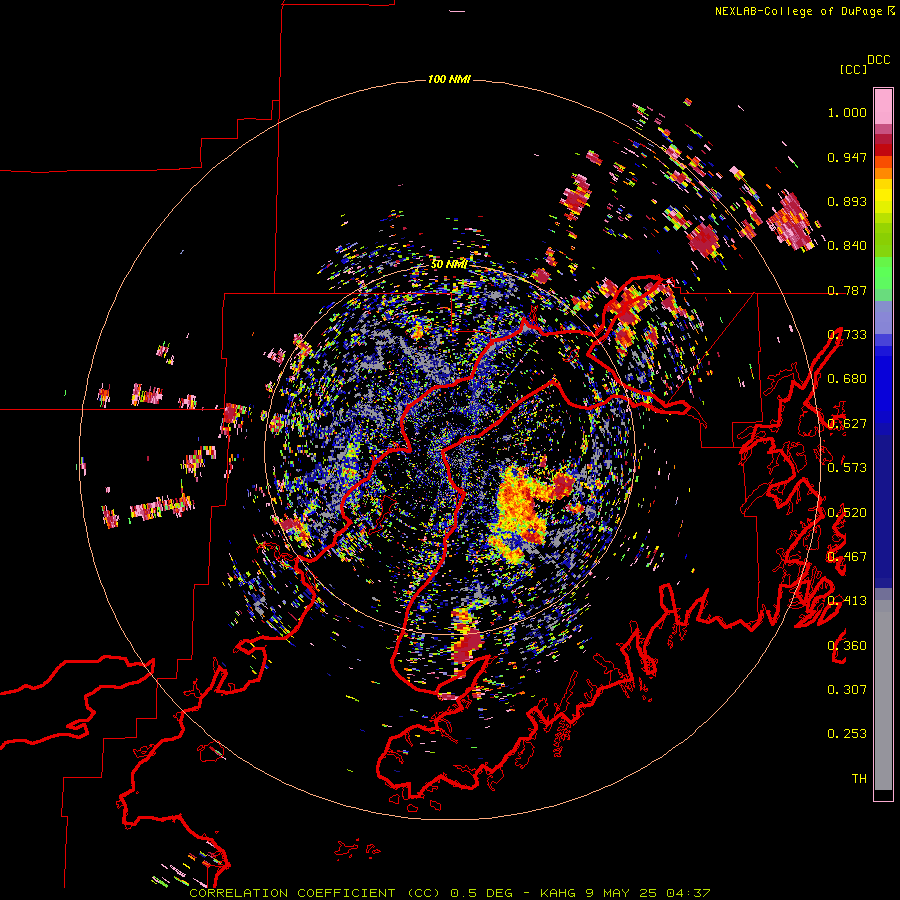Click the large orange-yellow echo southeast of radar center

click(521, 514)
